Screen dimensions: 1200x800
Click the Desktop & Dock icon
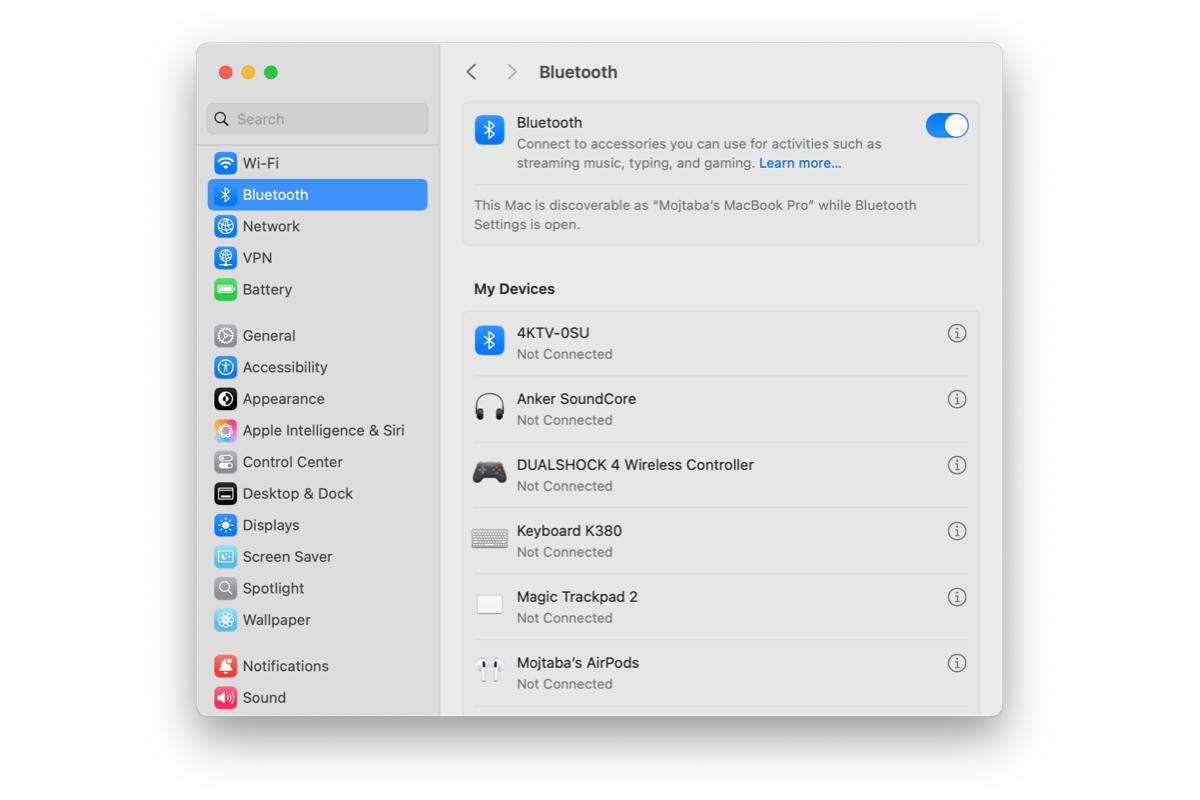pos(226,493)
